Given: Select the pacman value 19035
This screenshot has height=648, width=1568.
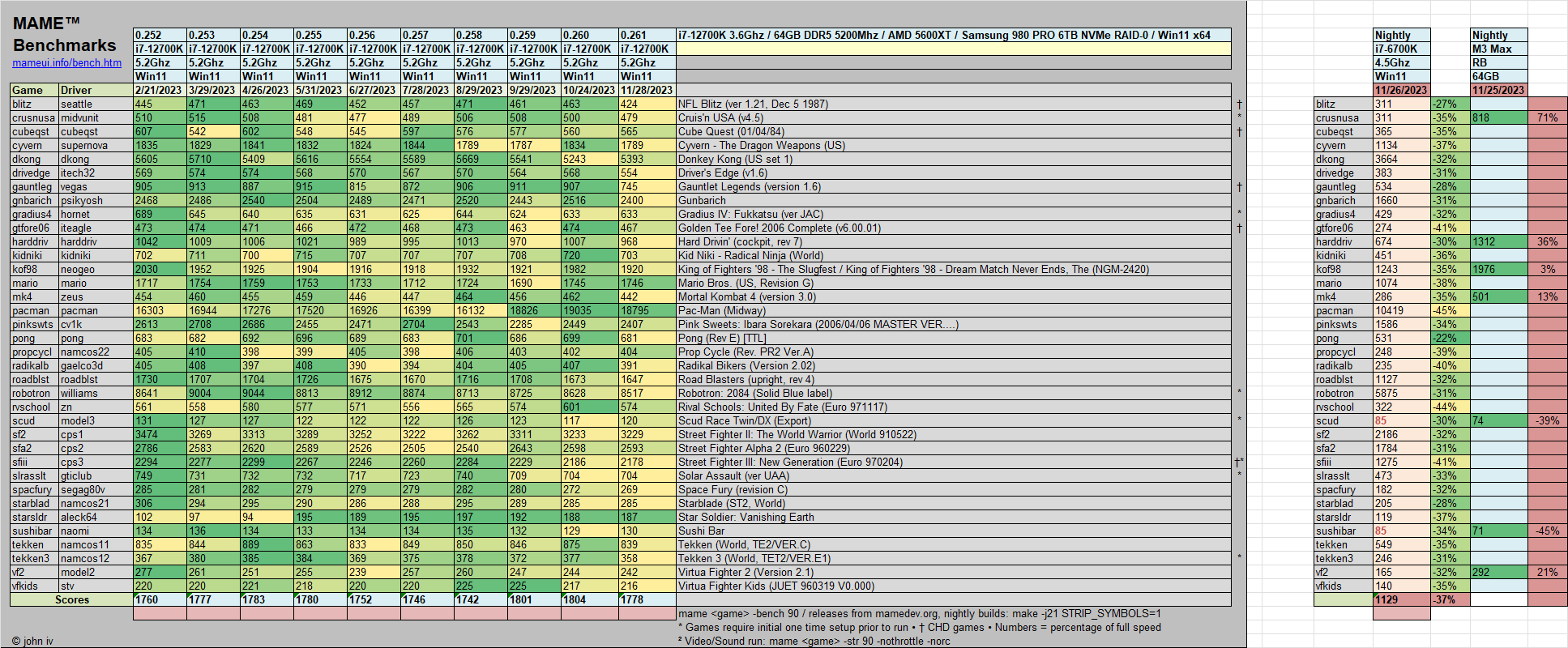Looking at the screenshot, I should coord(590,310).
